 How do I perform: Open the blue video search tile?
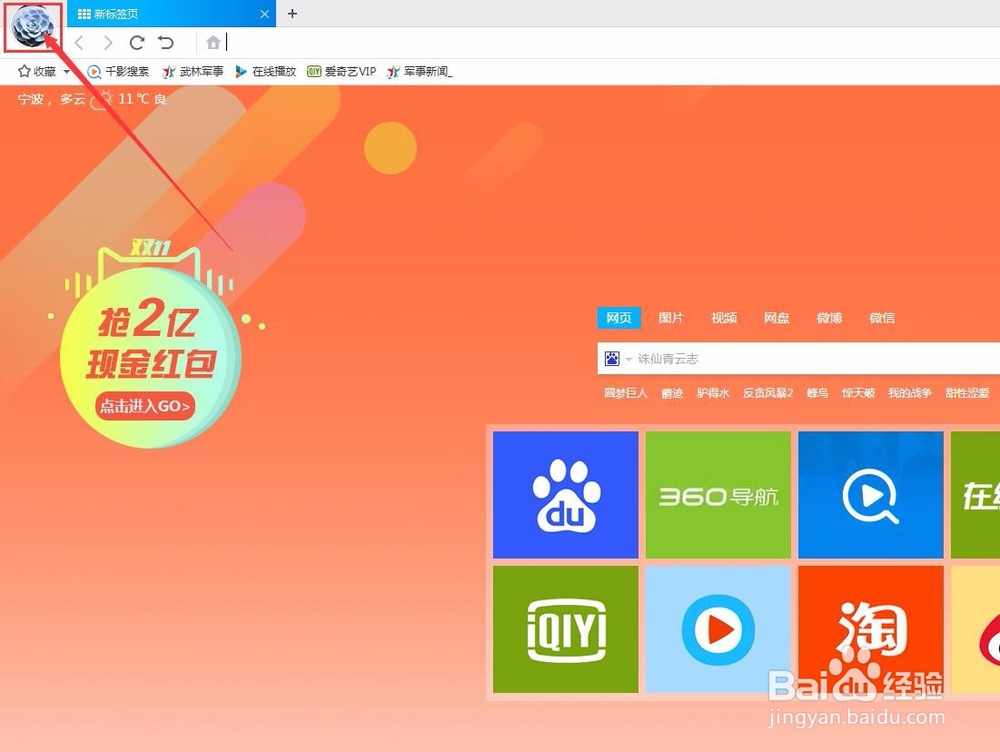coord(871,495)
